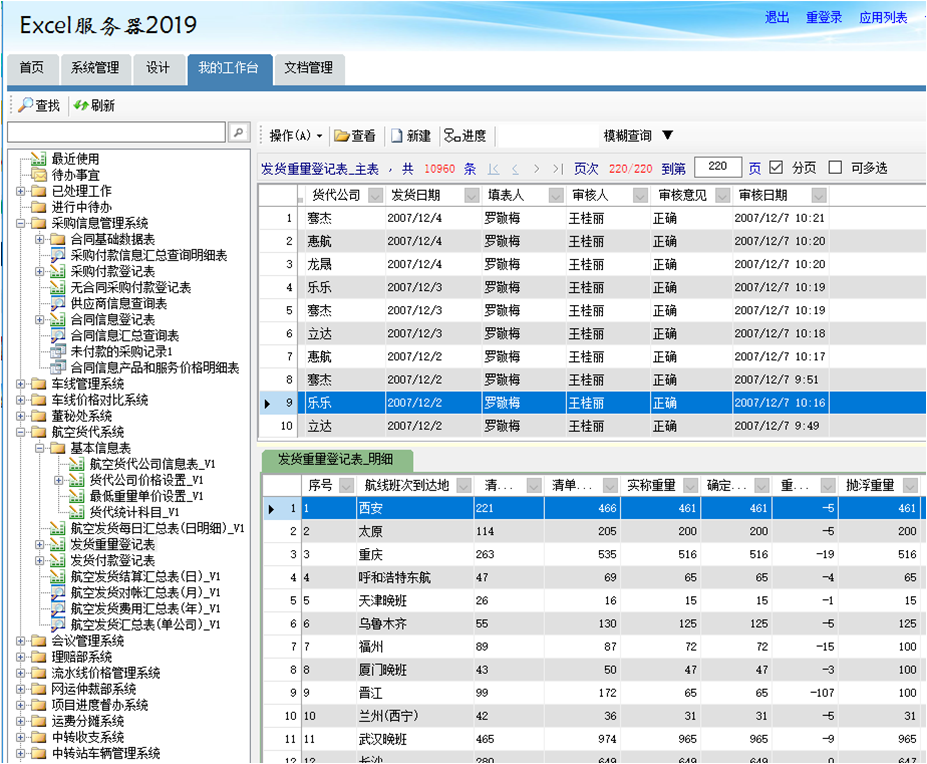Screen dimensions: 927x764
Task: Click inside the 到第 page number box
Action: pos(717,167)
